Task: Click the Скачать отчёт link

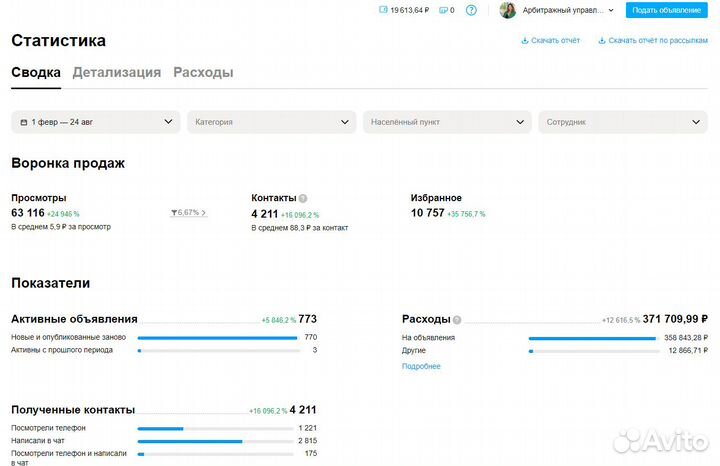Action: click(x=551, y=41)
